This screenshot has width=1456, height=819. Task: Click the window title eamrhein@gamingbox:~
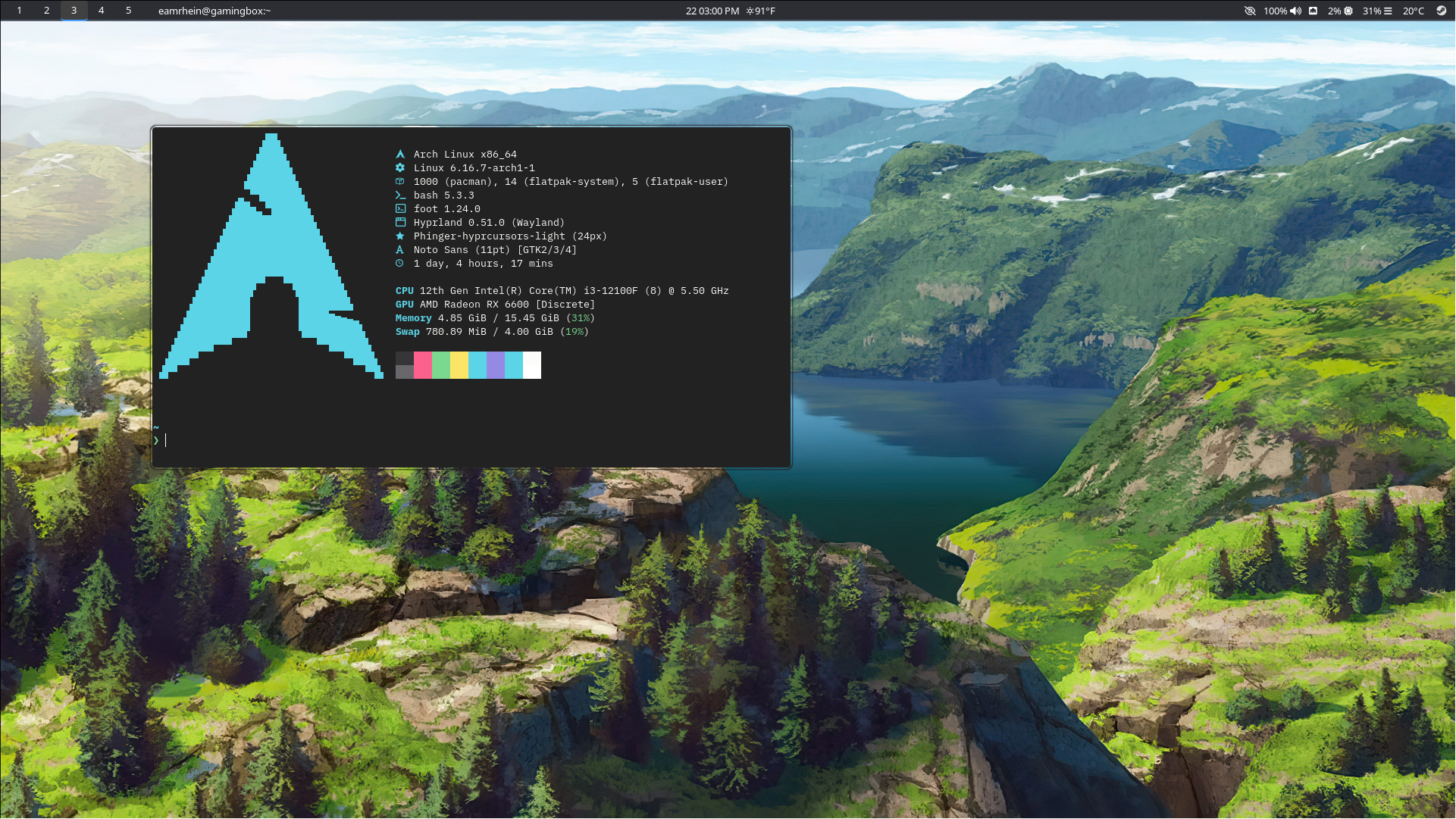tap(214, 11)
